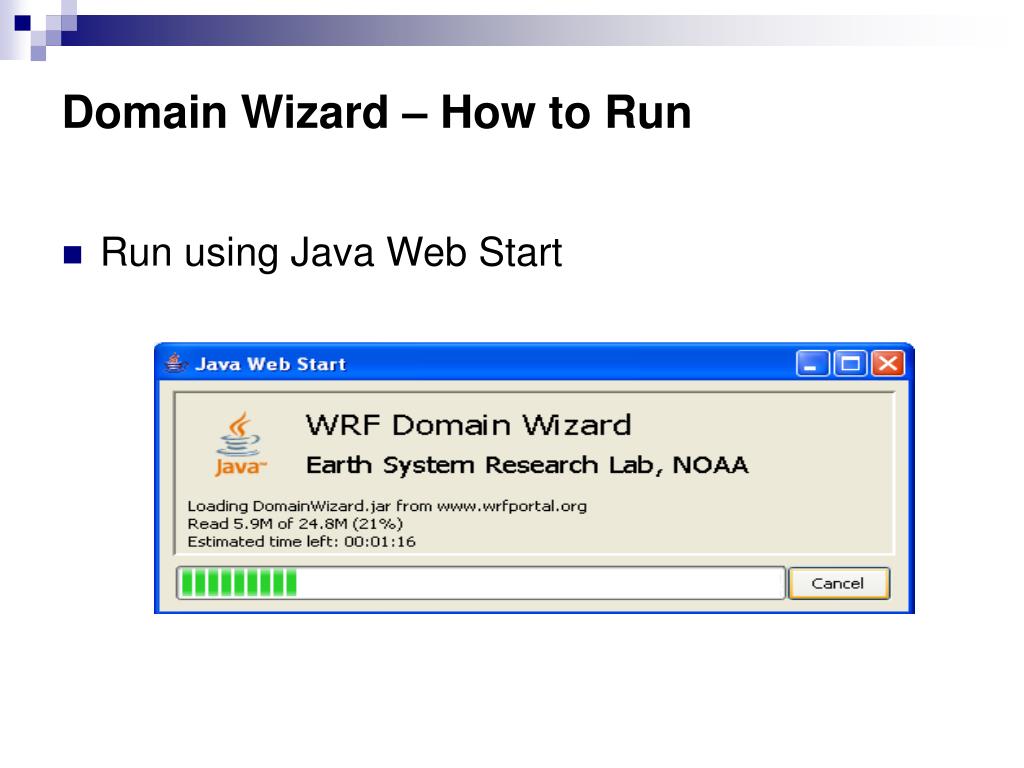
Task: Click 'Read 5.9M of 24.8M (21%)' status
Action: tap(295, 524)
